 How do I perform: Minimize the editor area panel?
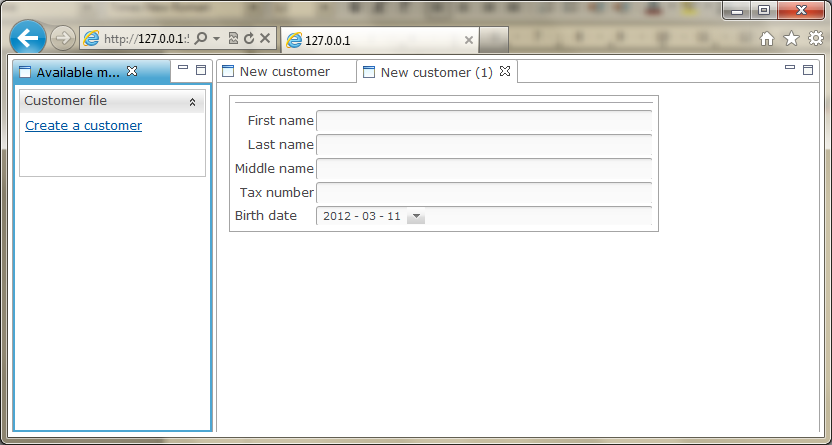pyautogui.click(x=790, y=67)
